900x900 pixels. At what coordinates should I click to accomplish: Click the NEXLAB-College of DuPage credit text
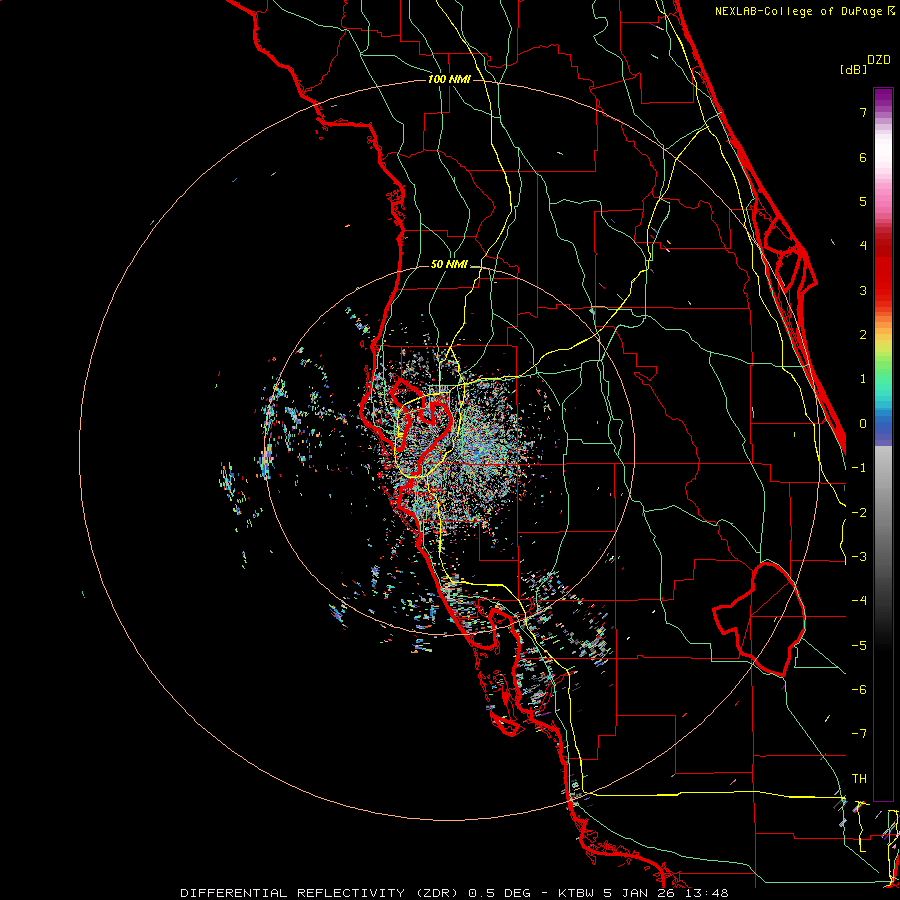click(800, 11)
